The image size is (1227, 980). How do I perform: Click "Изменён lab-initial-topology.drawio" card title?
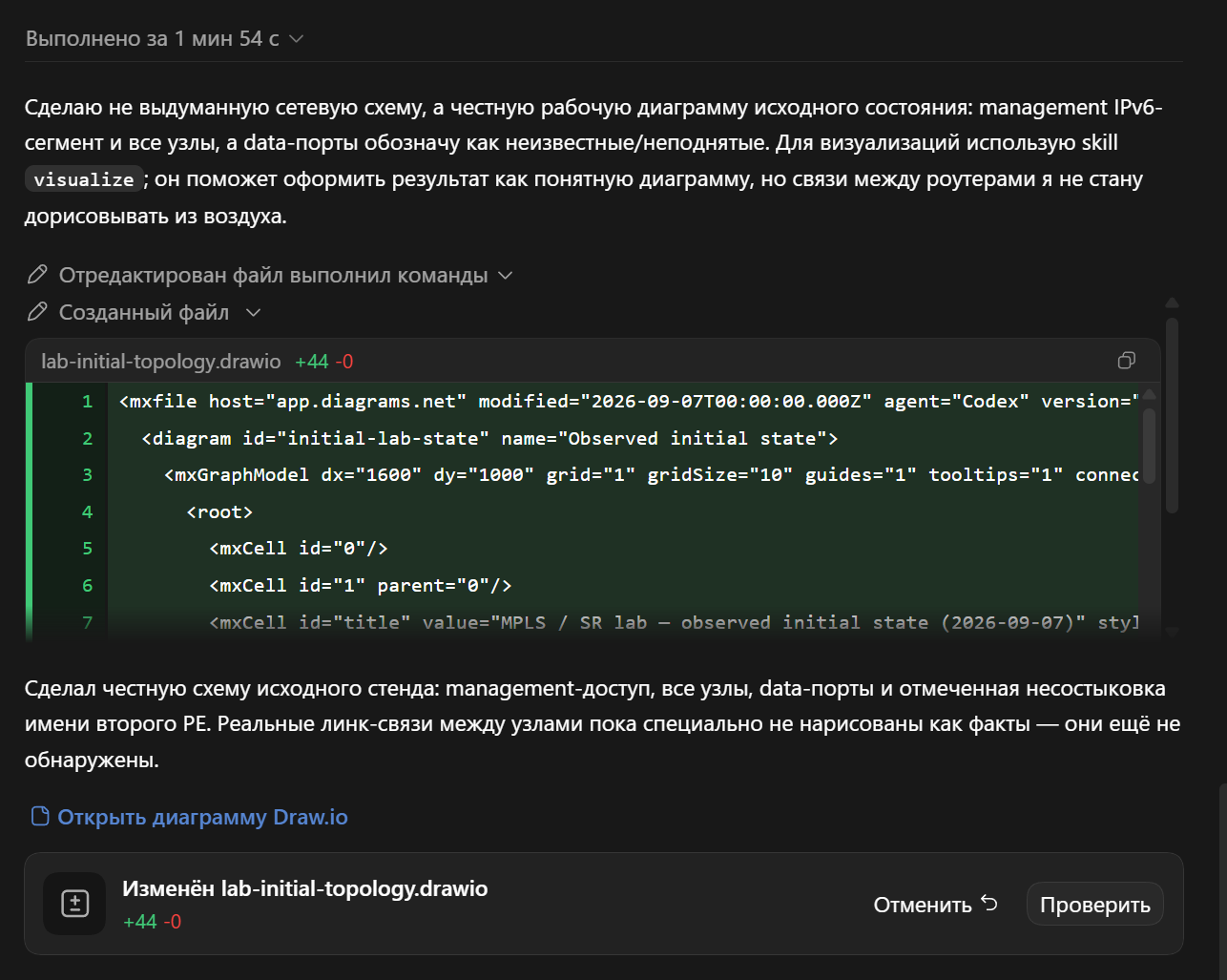(304, 889)
